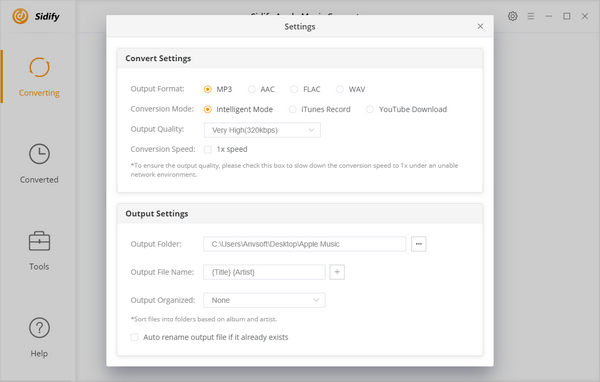Check Auto rename output file option

(134, 337)
